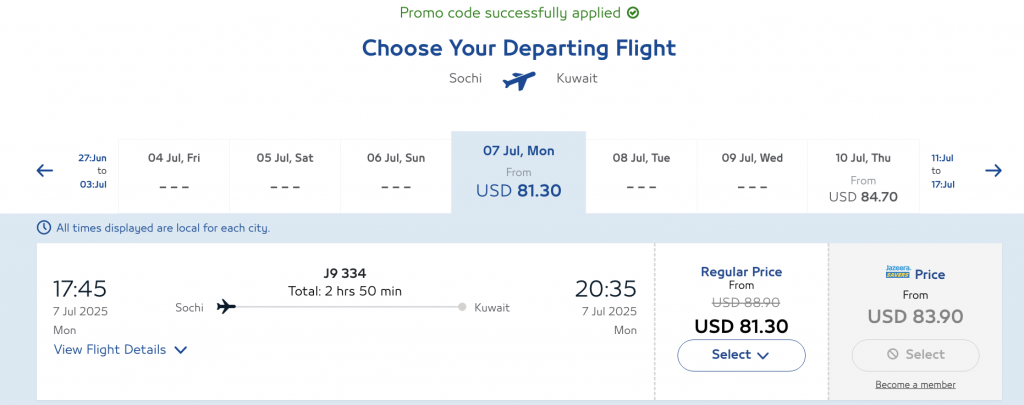Open the Regular Price Select dropdown
This screenshot has width=1024, height=405.
pyautogui.click(x=741, y=355)
